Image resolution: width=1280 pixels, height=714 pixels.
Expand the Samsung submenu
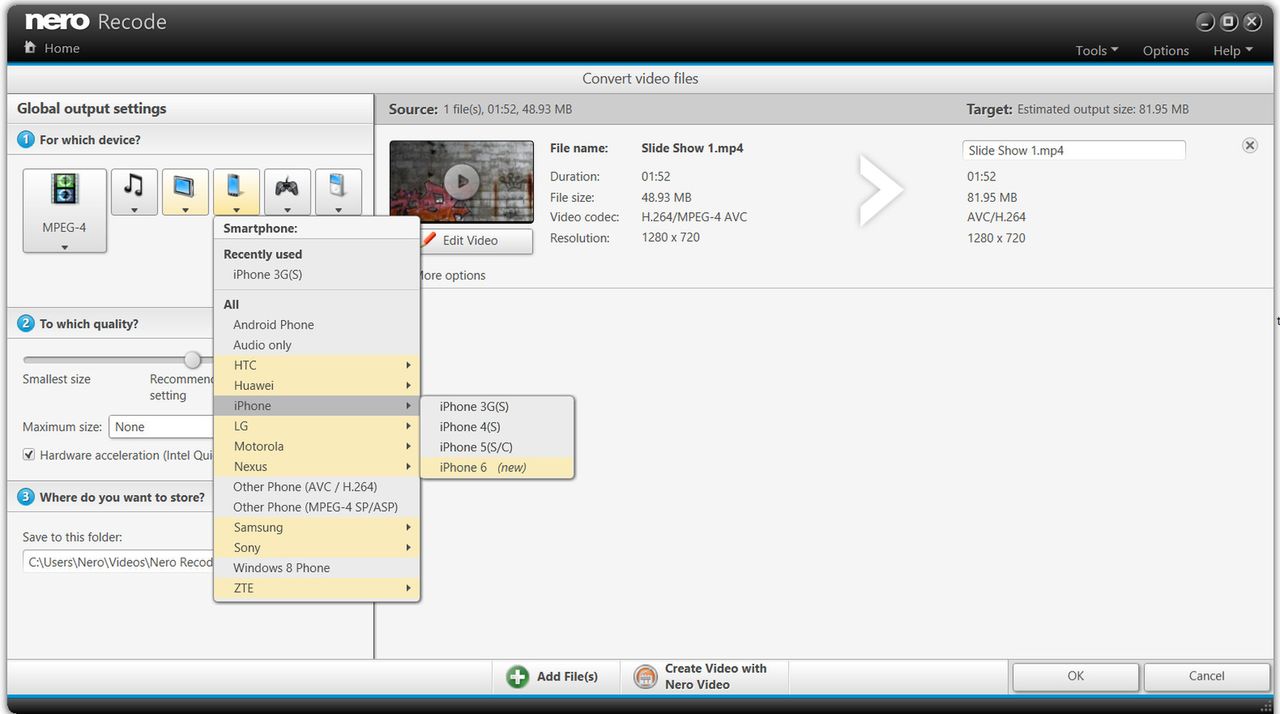click(x=317, y=527)
